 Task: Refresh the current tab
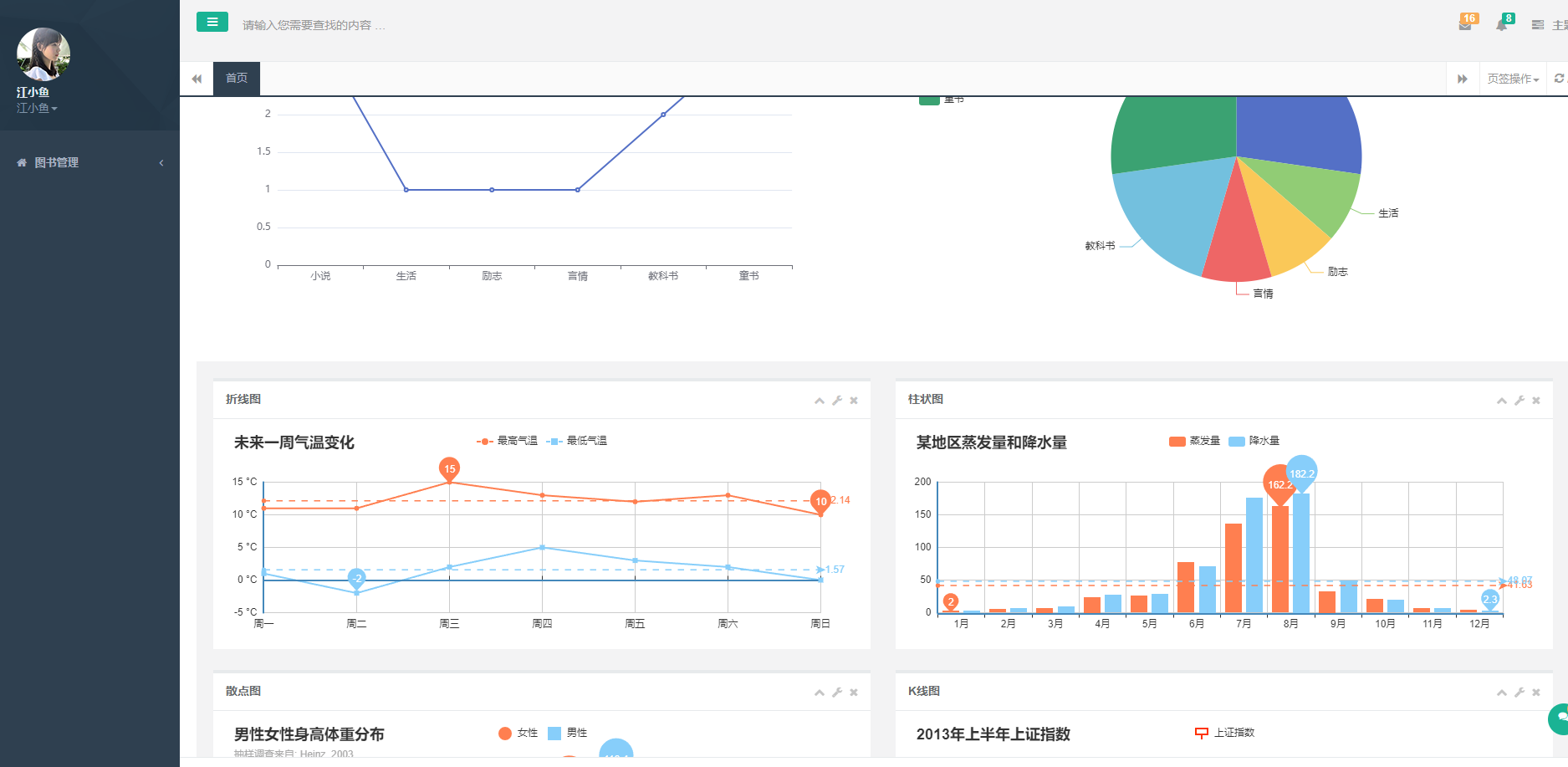(x=1558, y=78)
